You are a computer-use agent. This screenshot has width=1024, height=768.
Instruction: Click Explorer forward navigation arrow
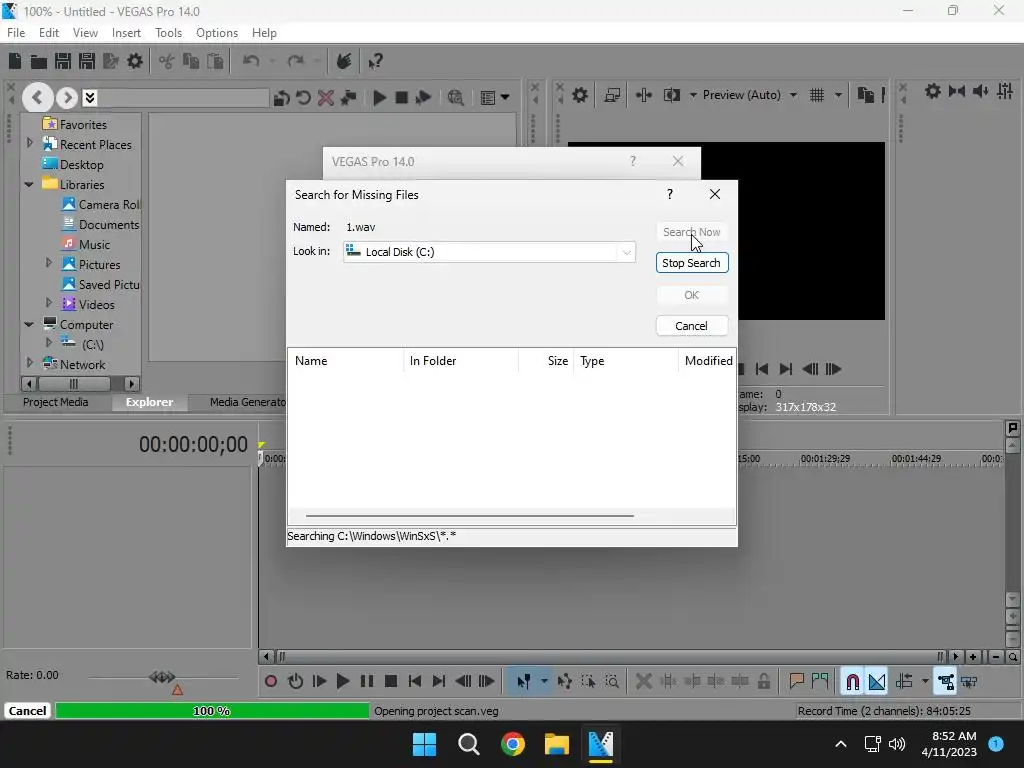[67, 98]
